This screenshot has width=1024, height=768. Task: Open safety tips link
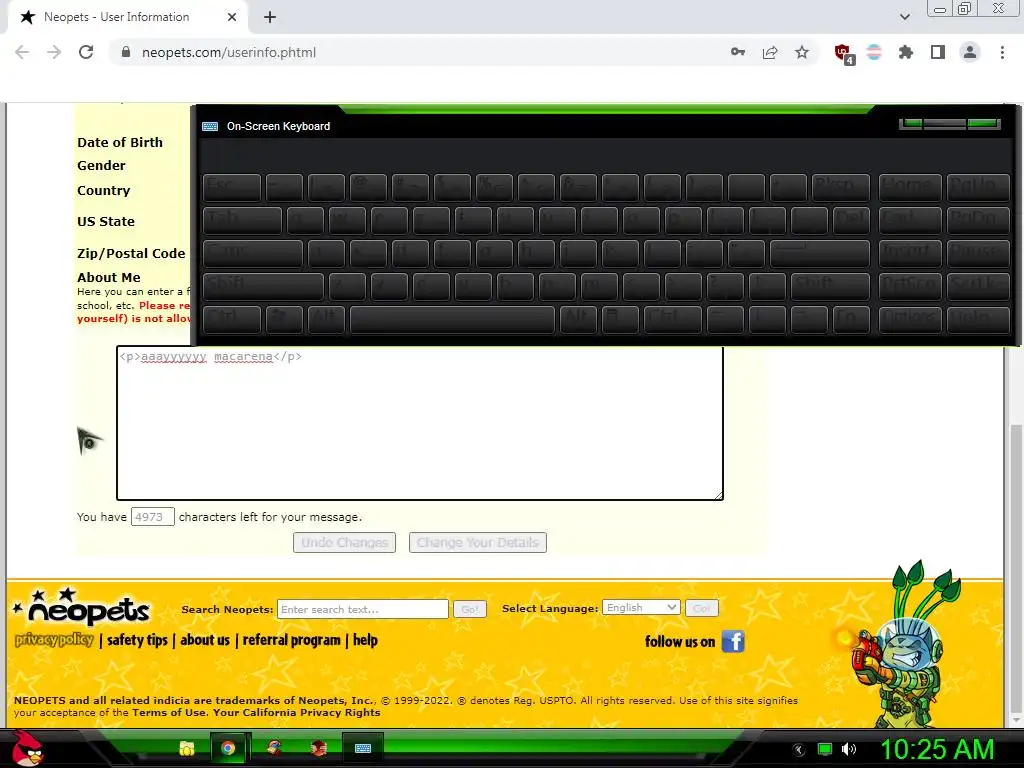[137, 640]
